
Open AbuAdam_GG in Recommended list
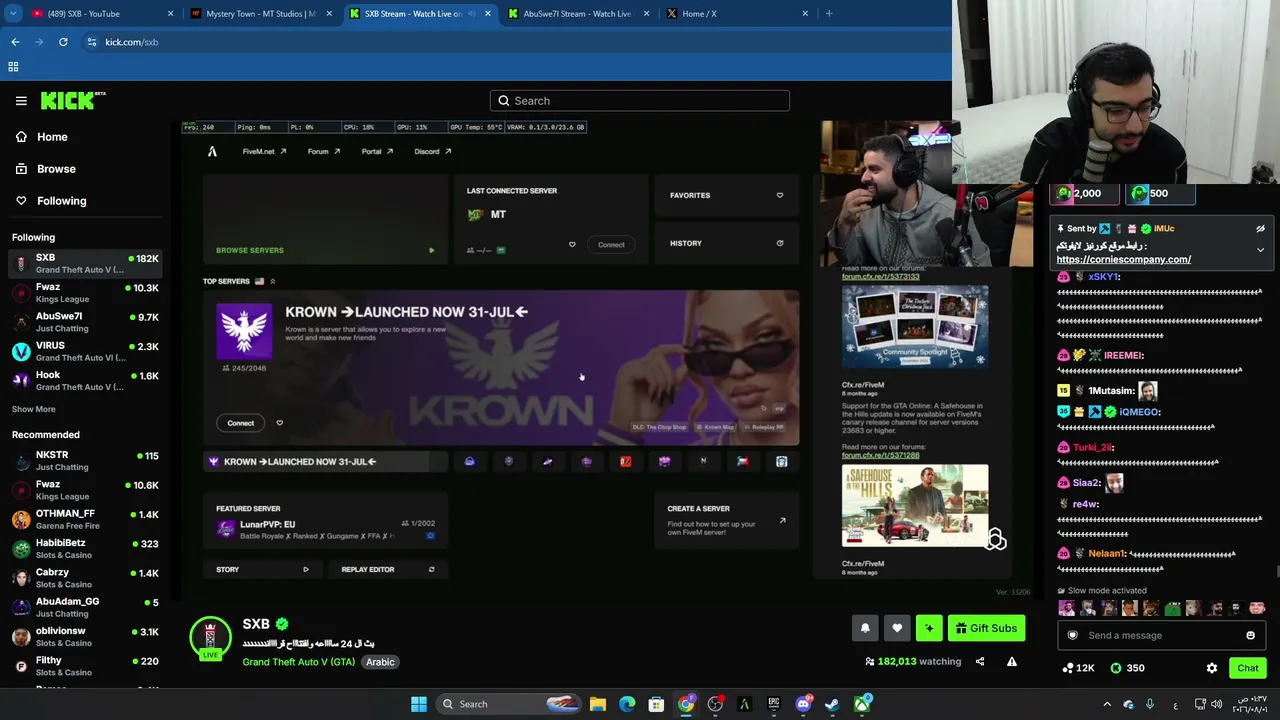tap(85, 607)
